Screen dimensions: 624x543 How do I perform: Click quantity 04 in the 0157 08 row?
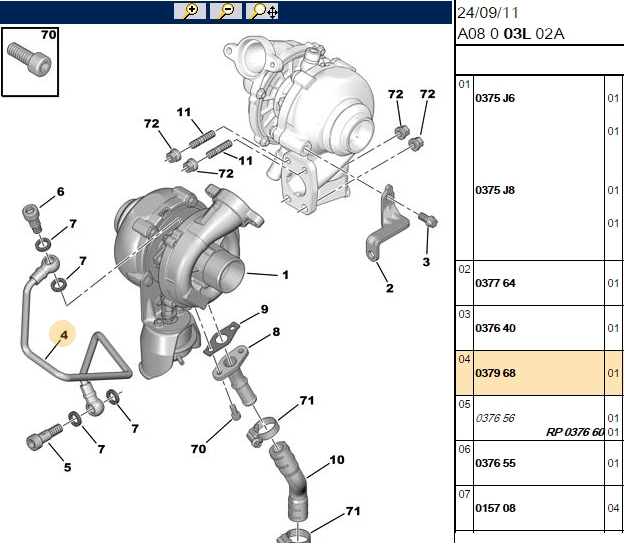coord(613,508)
